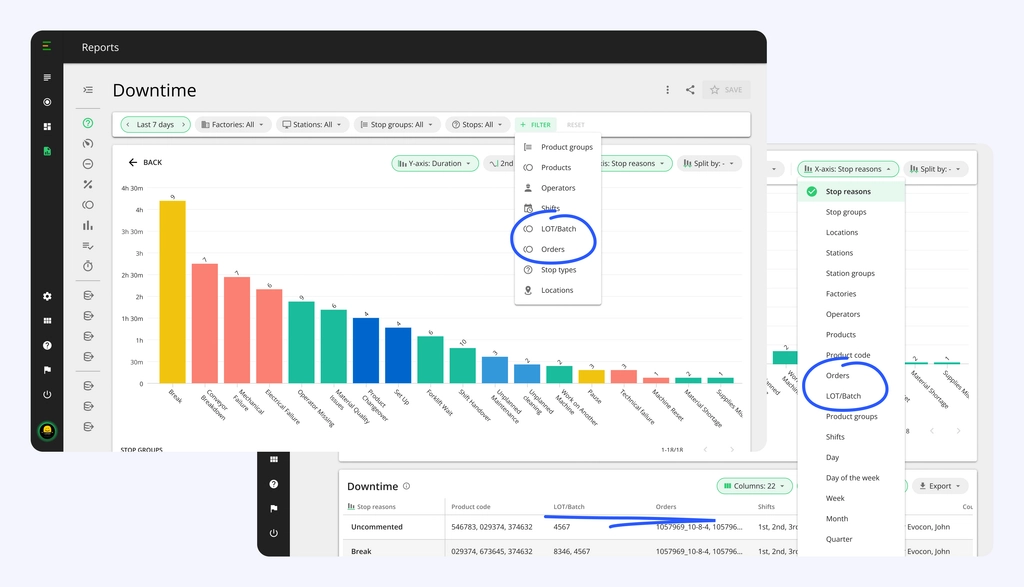The width and height of the screenshot is (1024, 587).
Task: Expand the report list panel icon
Action: coord(88,90)
